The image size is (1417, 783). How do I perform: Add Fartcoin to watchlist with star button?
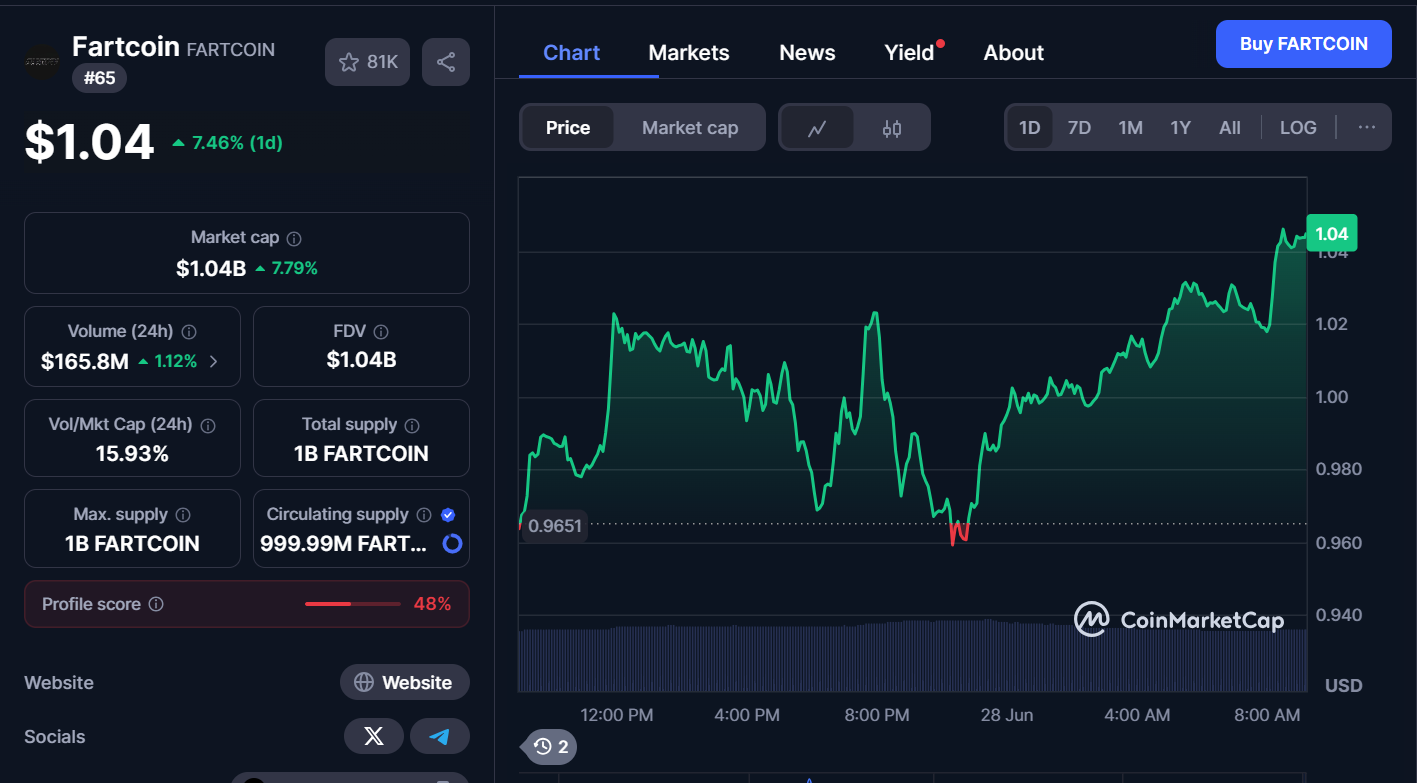click(367, 62)
